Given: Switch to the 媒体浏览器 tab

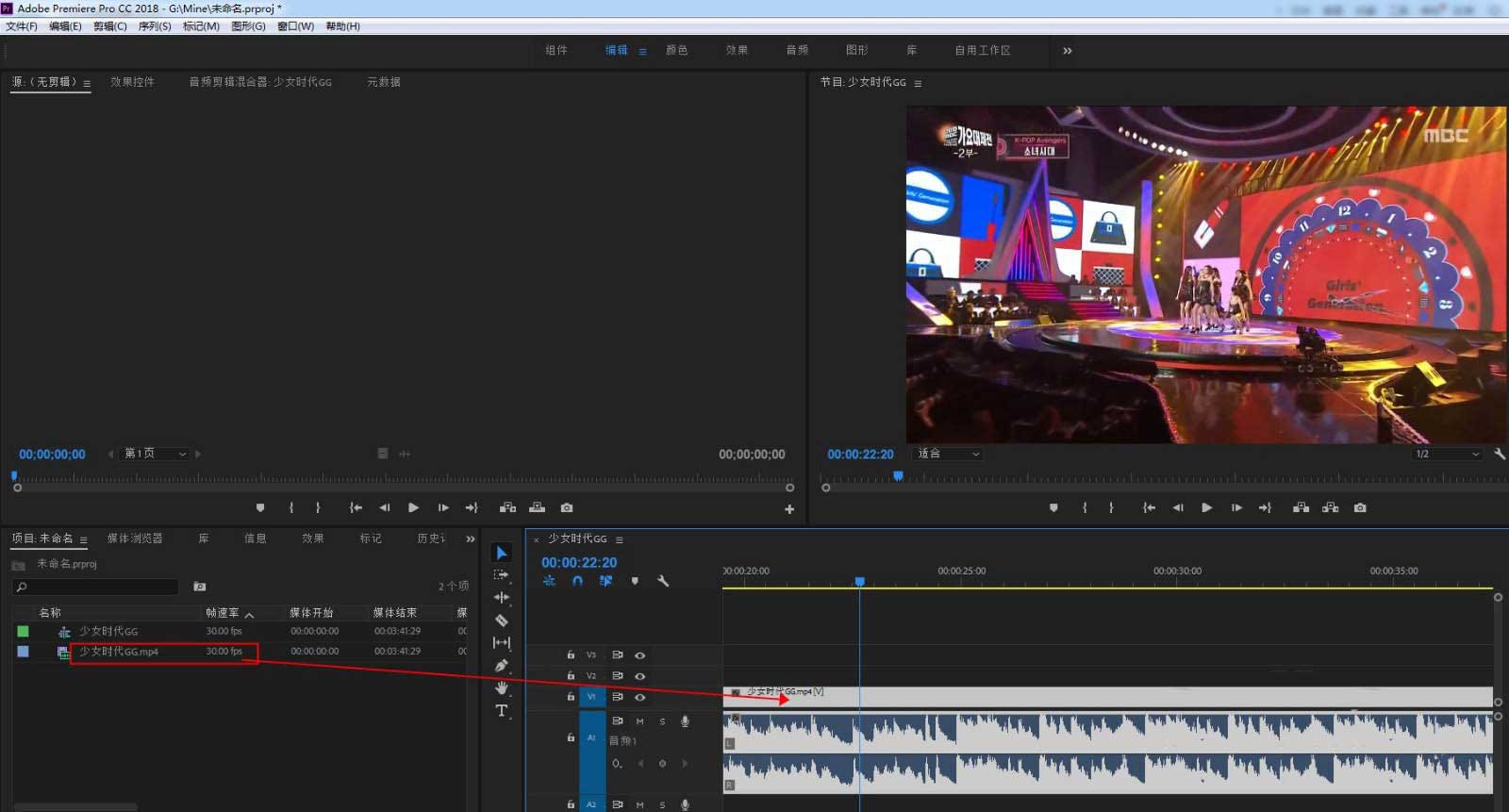Looking at the screenshot, I should [x=135, y=539].
